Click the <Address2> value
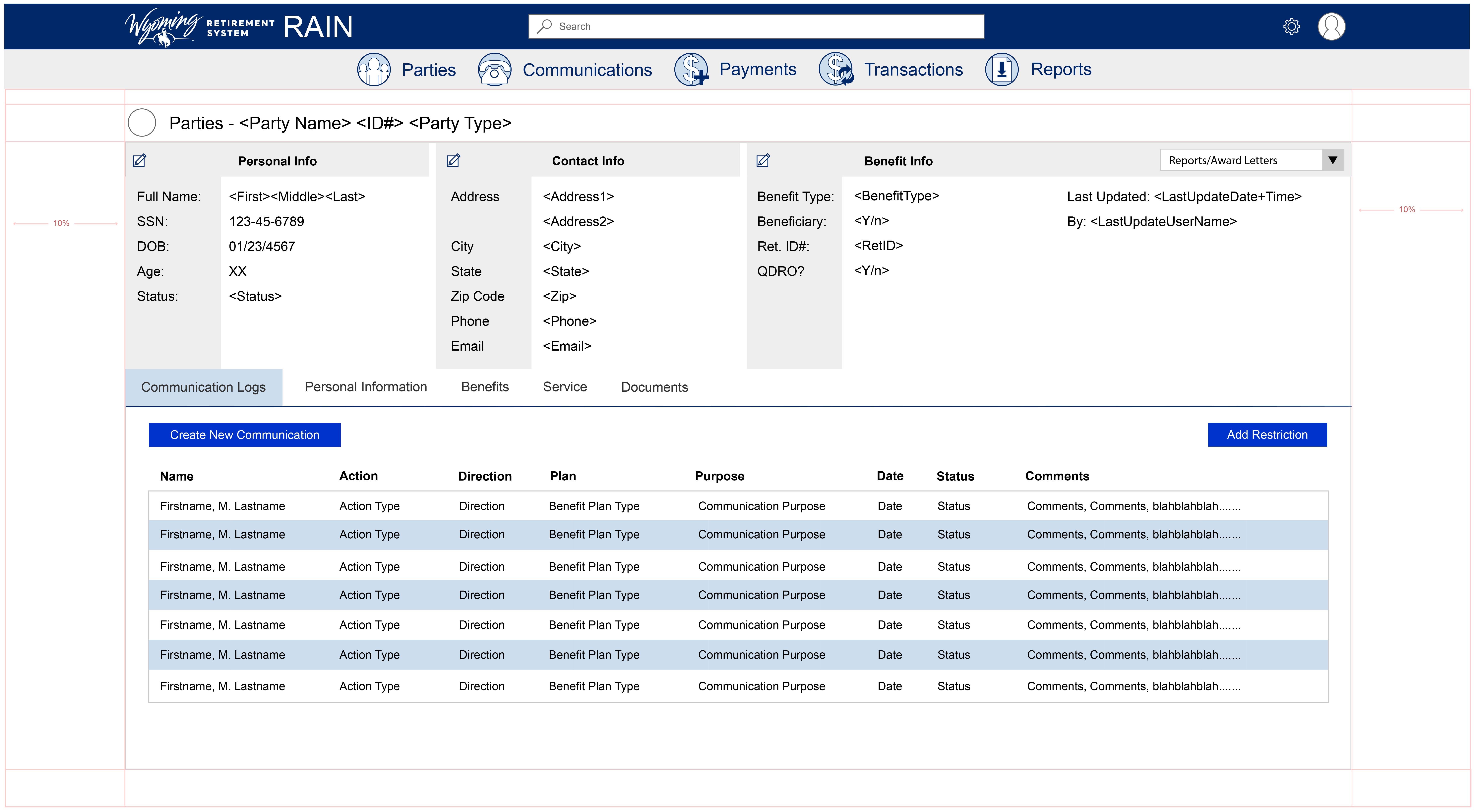Viewport: 1476px width, 812px height. click(578, 222)
